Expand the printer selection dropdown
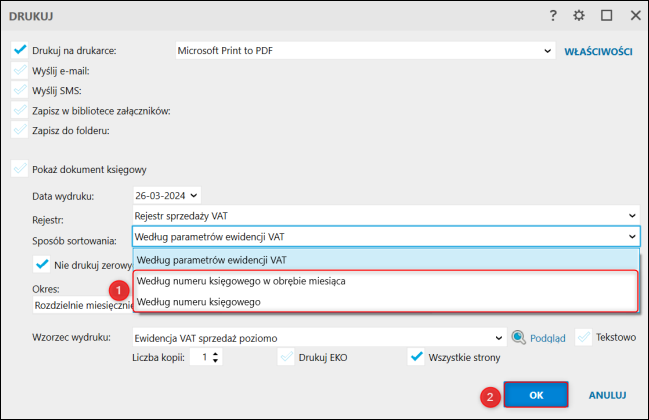This screenshot has width=649, height=420. click(x=547, y=49)
